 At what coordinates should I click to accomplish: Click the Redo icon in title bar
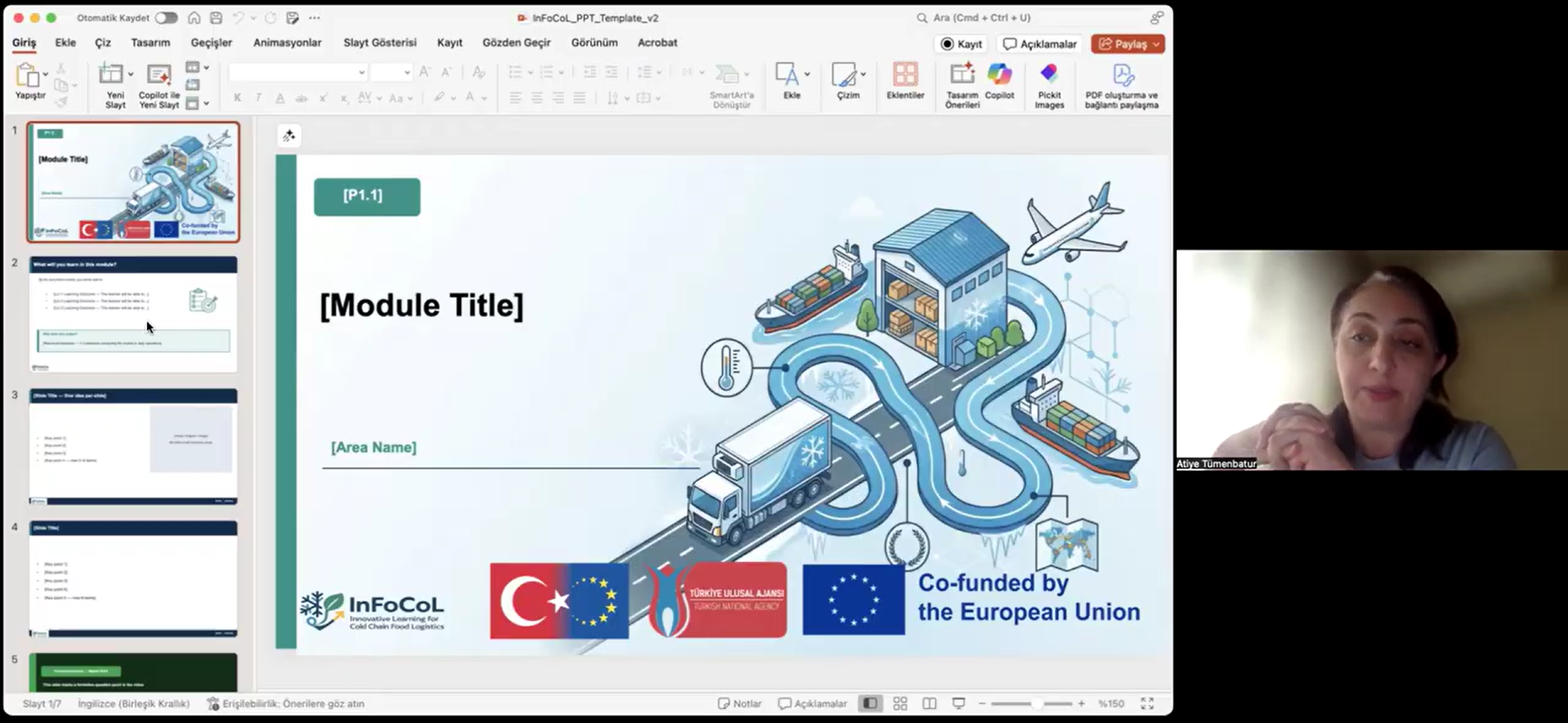pos(270,17)
